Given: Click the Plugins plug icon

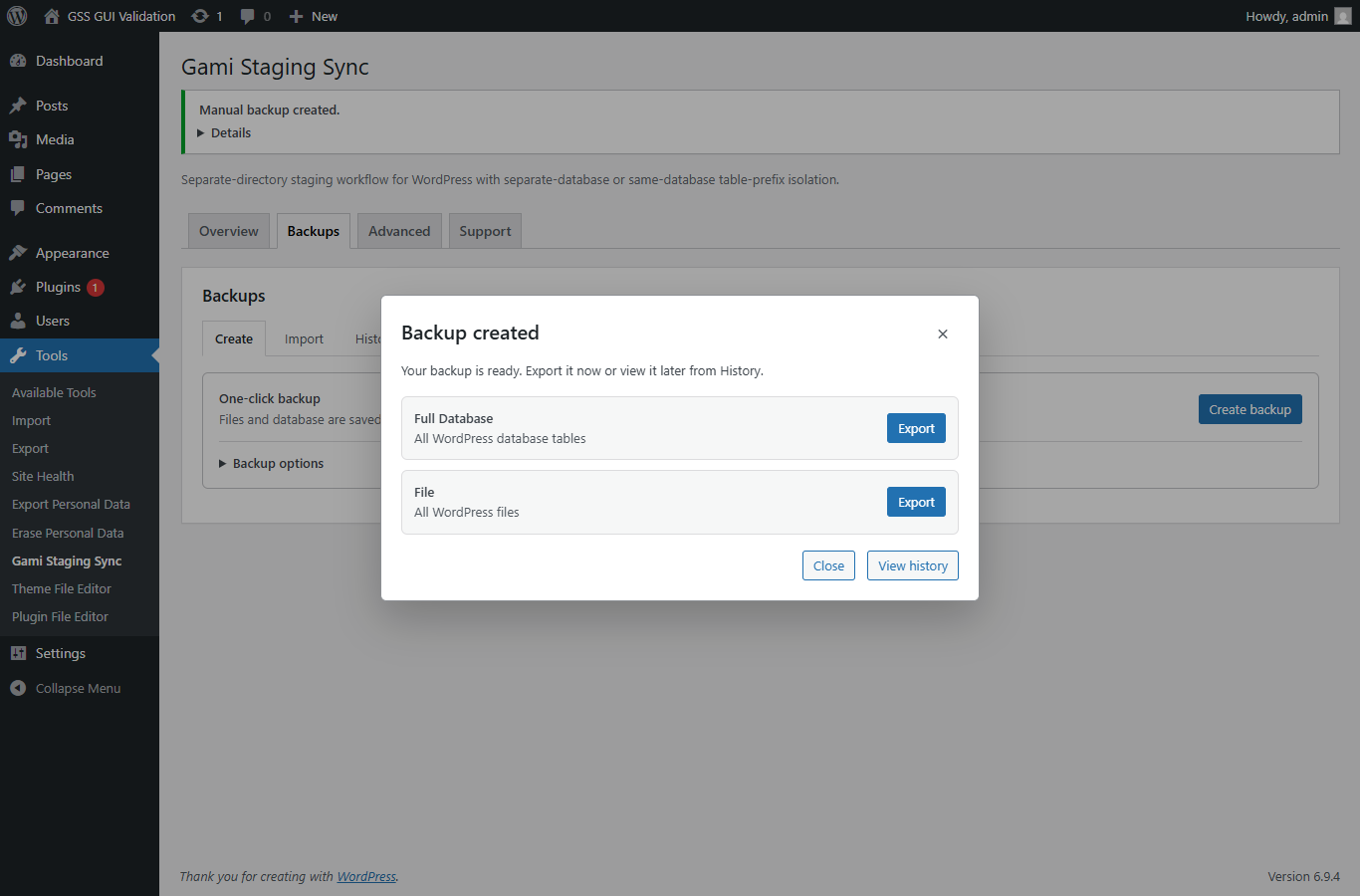Looking at the screenshot, I should (x=18, y=287).
